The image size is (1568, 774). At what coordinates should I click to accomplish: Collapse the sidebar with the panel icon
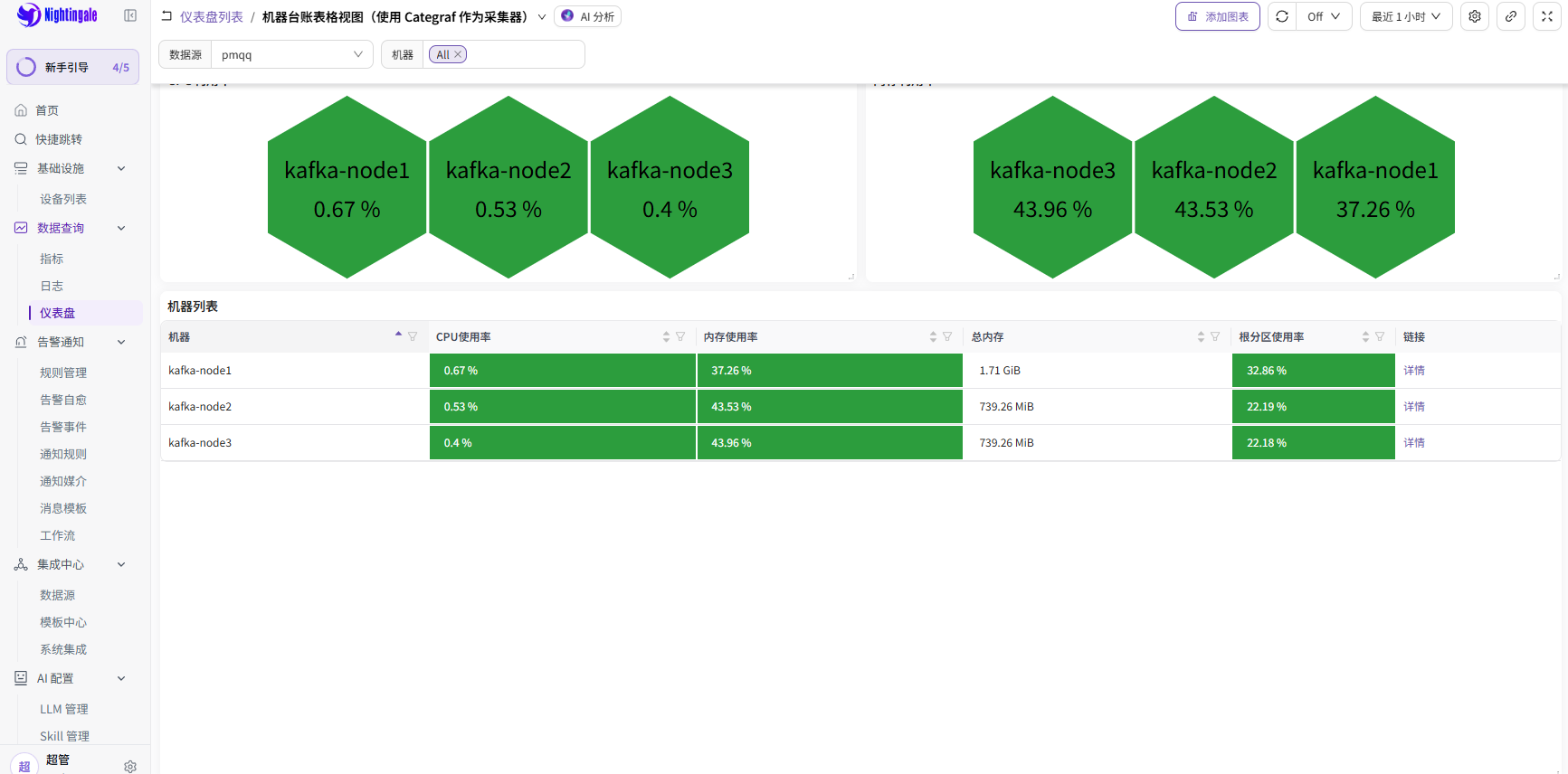point(130,15)
